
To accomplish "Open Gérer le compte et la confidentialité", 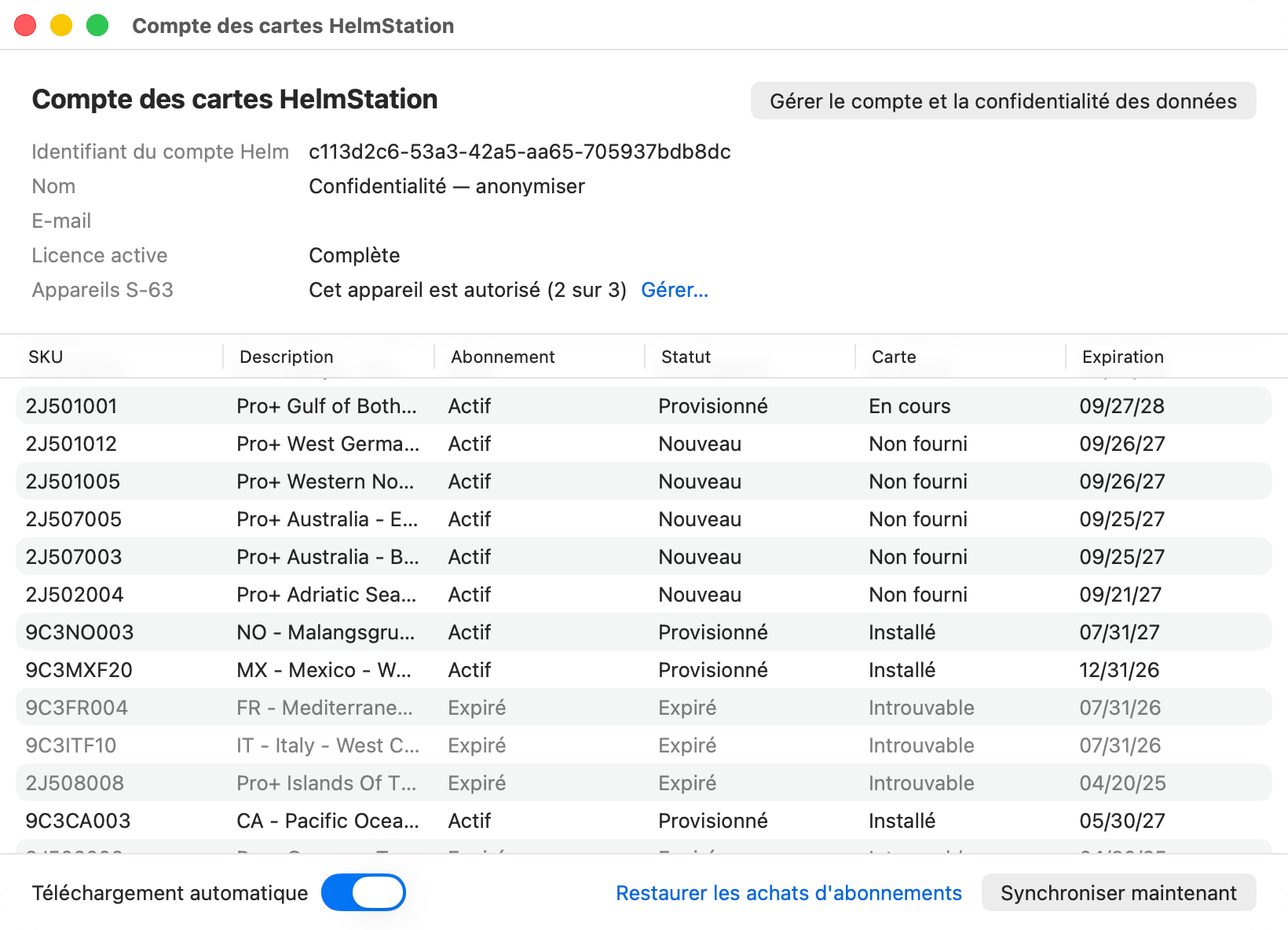I will coord(1003,101).
